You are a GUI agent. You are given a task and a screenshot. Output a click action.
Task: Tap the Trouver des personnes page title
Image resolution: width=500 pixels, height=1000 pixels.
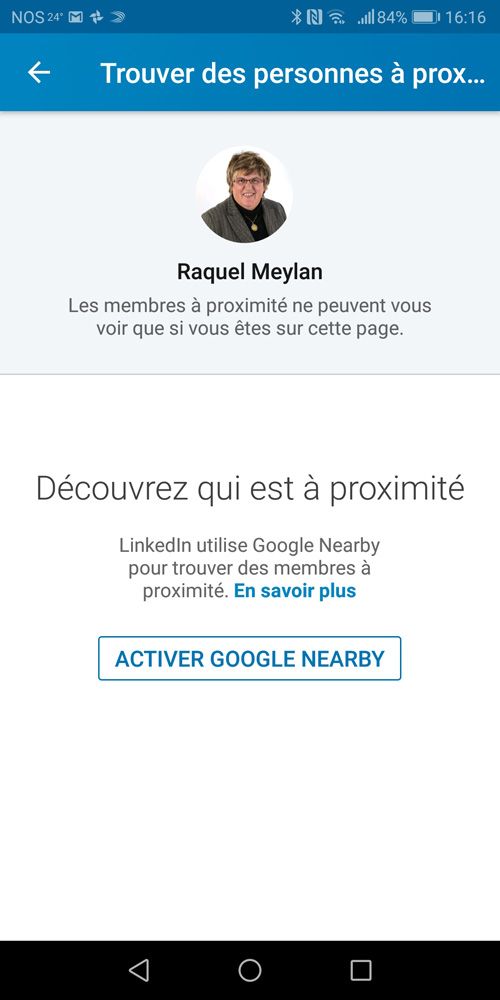coord(292,73)
